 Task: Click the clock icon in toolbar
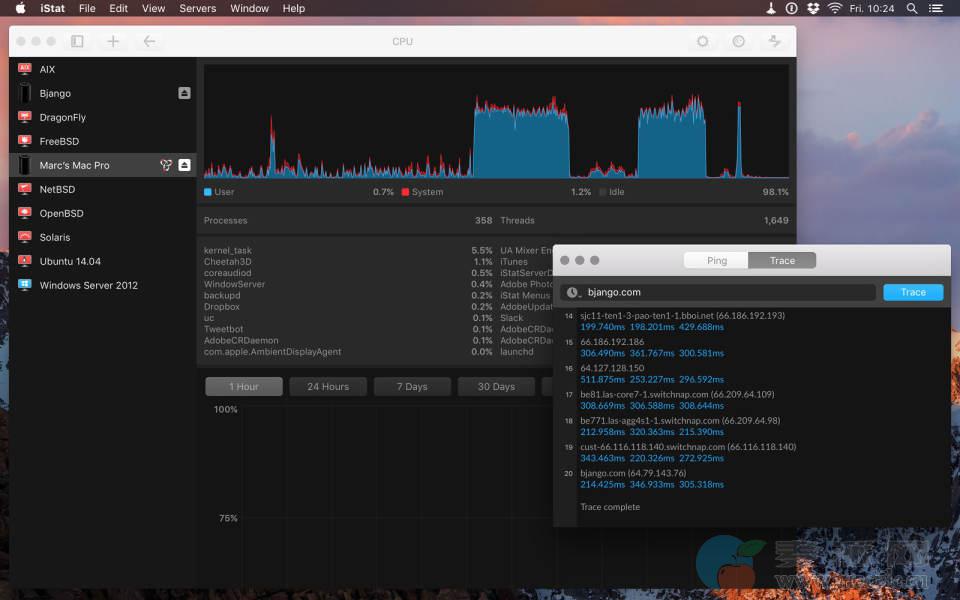point(739,41)
